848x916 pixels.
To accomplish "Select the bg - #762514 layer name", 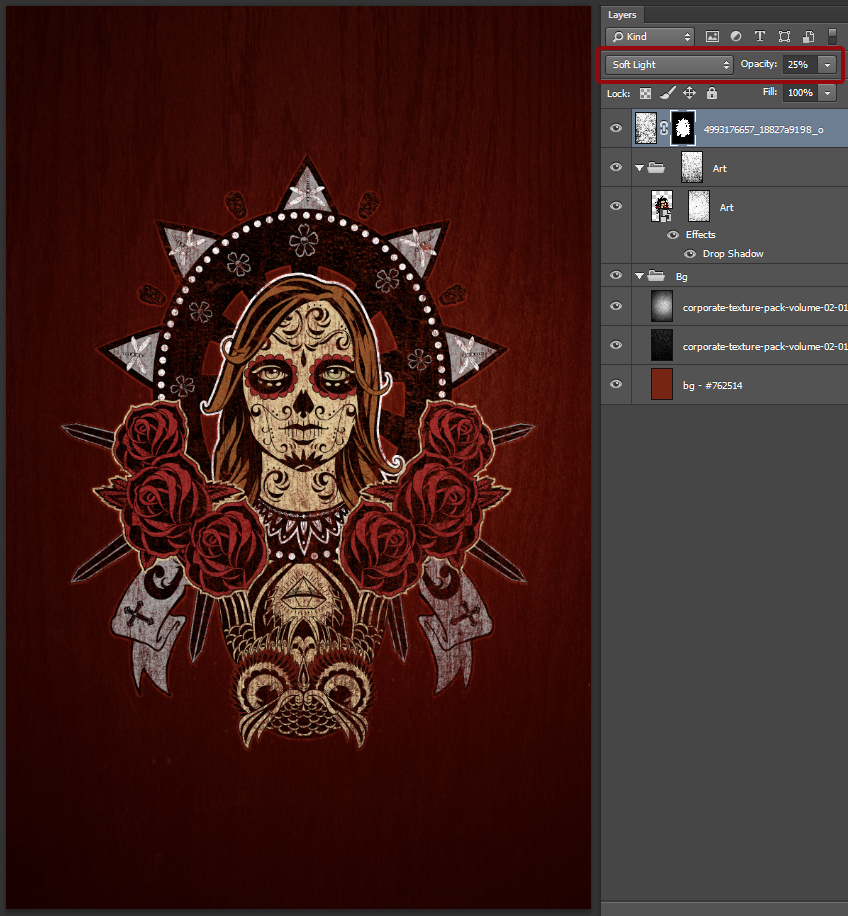I will [x=713, y=386].
